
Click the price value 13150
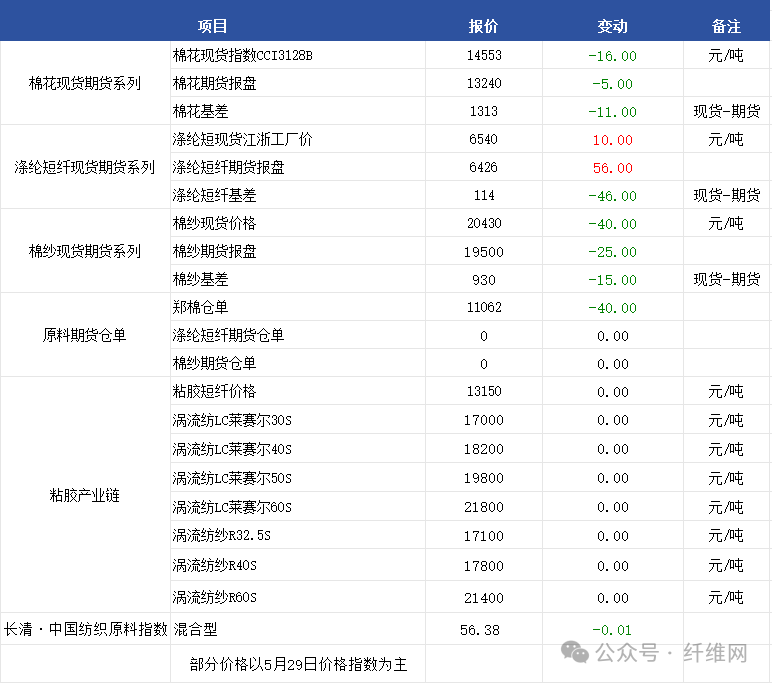click(x=484, y=391)
